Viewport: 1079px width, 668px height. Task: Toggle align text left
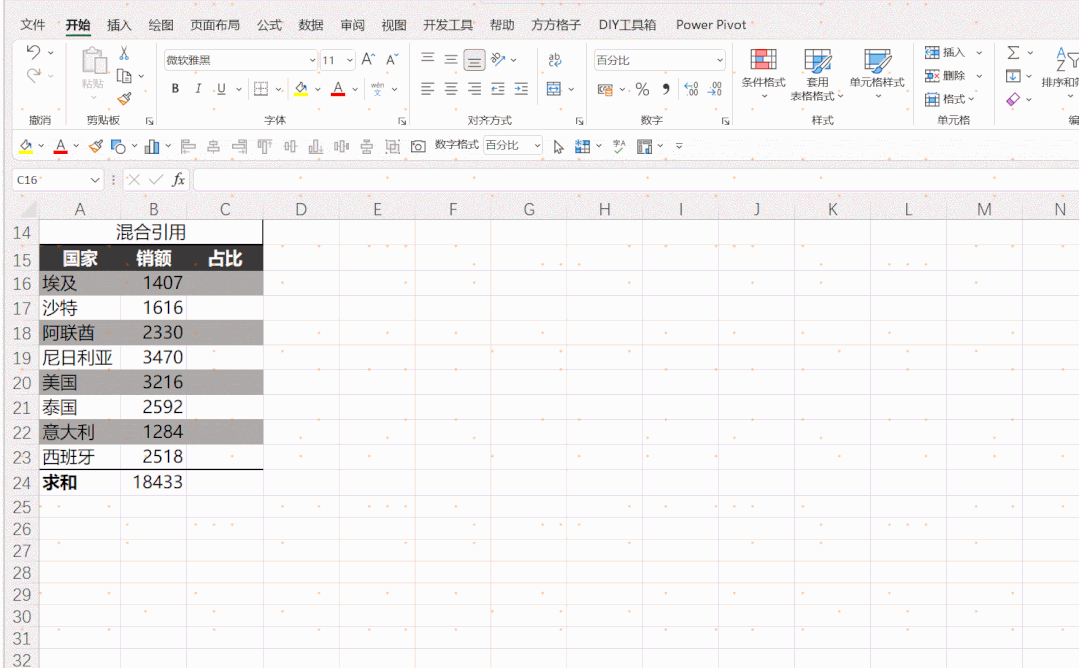(x=427, y=89)
